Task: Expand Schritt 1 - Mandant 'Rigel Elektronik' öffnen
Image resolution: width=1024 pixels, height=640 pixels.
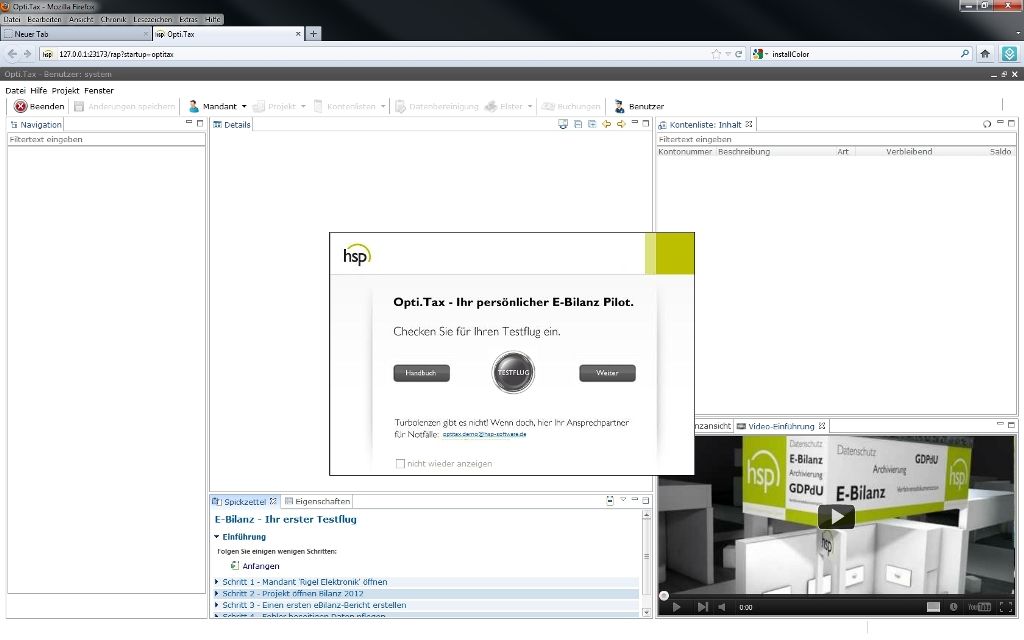Action: click(217, 582)
